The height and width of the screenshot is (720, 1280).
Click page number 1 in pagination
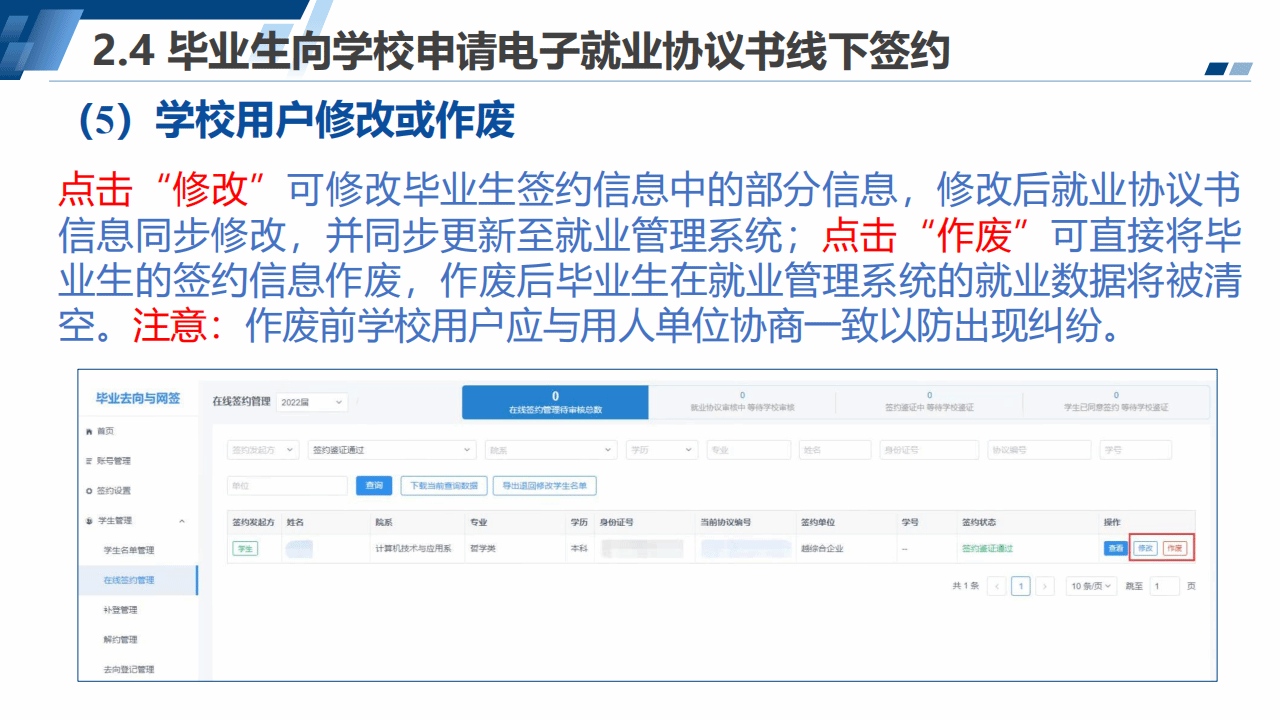tap(1020, 586)
